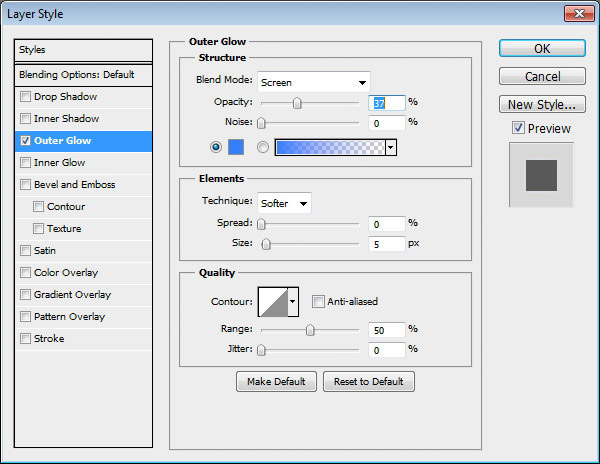Select Blending Options: Default
Viewport: 600px width, 464px height.
point(83,75)
